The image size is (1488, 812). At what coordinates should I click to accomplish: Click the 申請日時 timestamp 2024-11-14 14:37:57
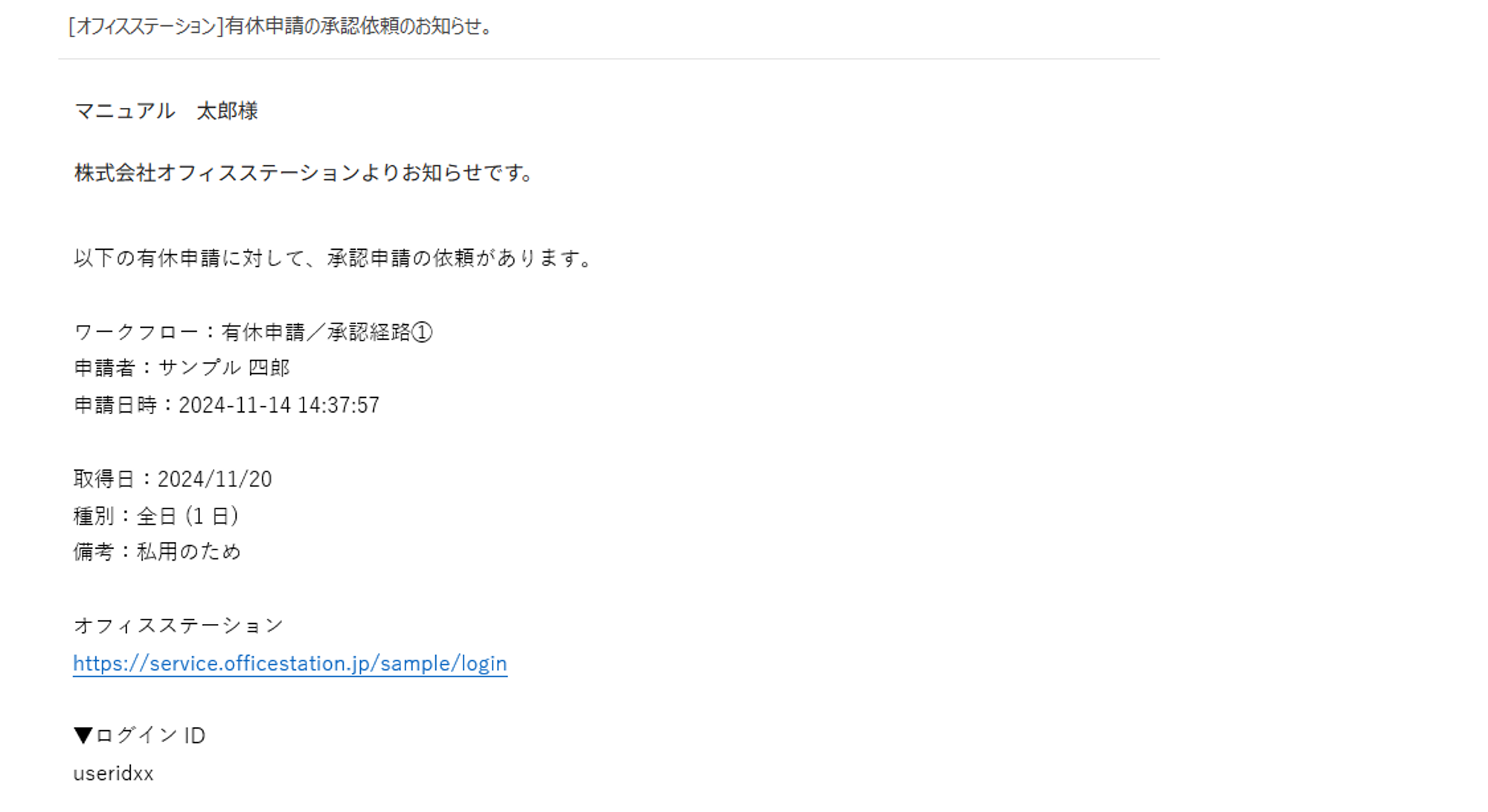pos(279,405)
